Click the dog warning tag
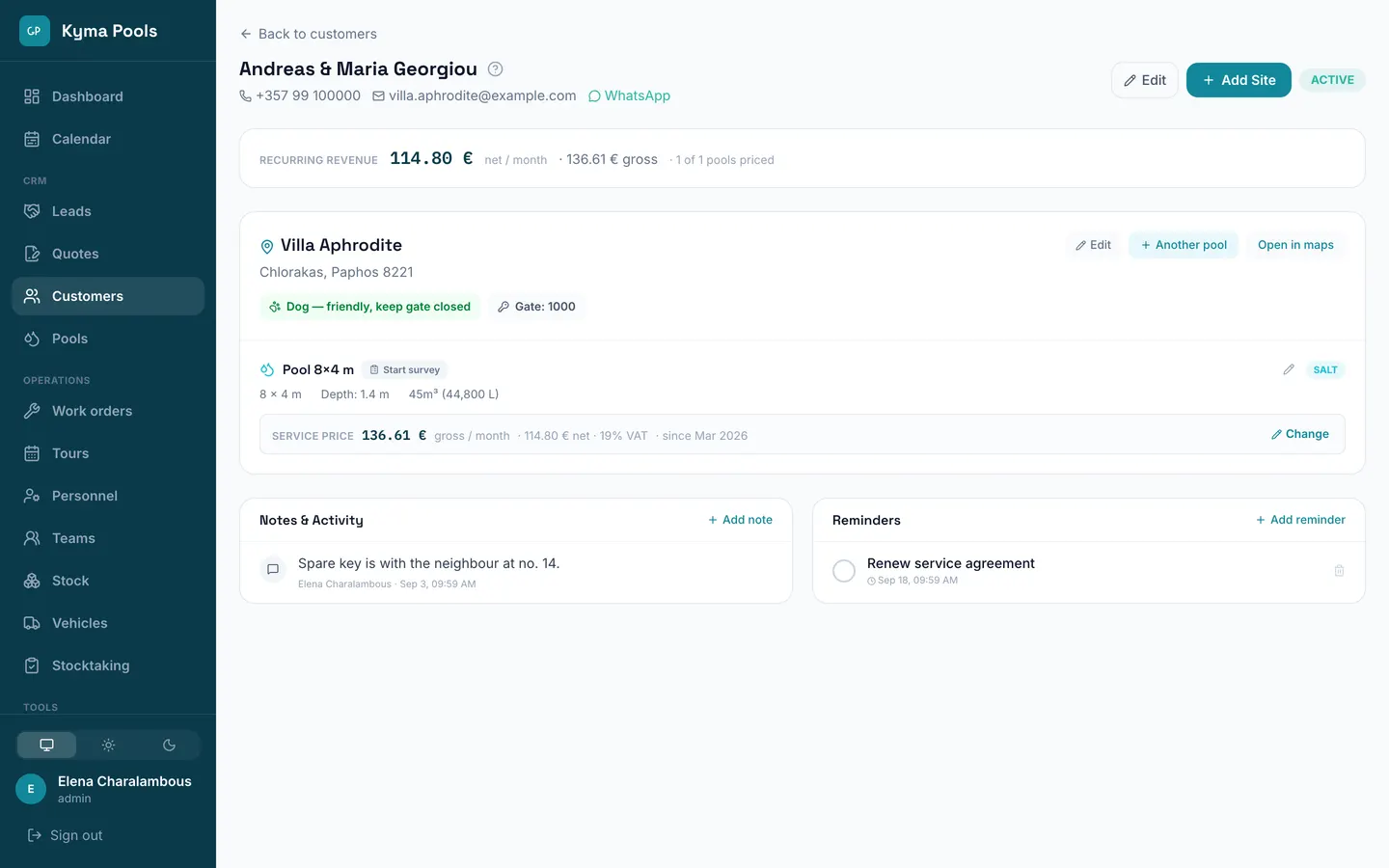The image size is (1389, 868). (x=369, y=307)
